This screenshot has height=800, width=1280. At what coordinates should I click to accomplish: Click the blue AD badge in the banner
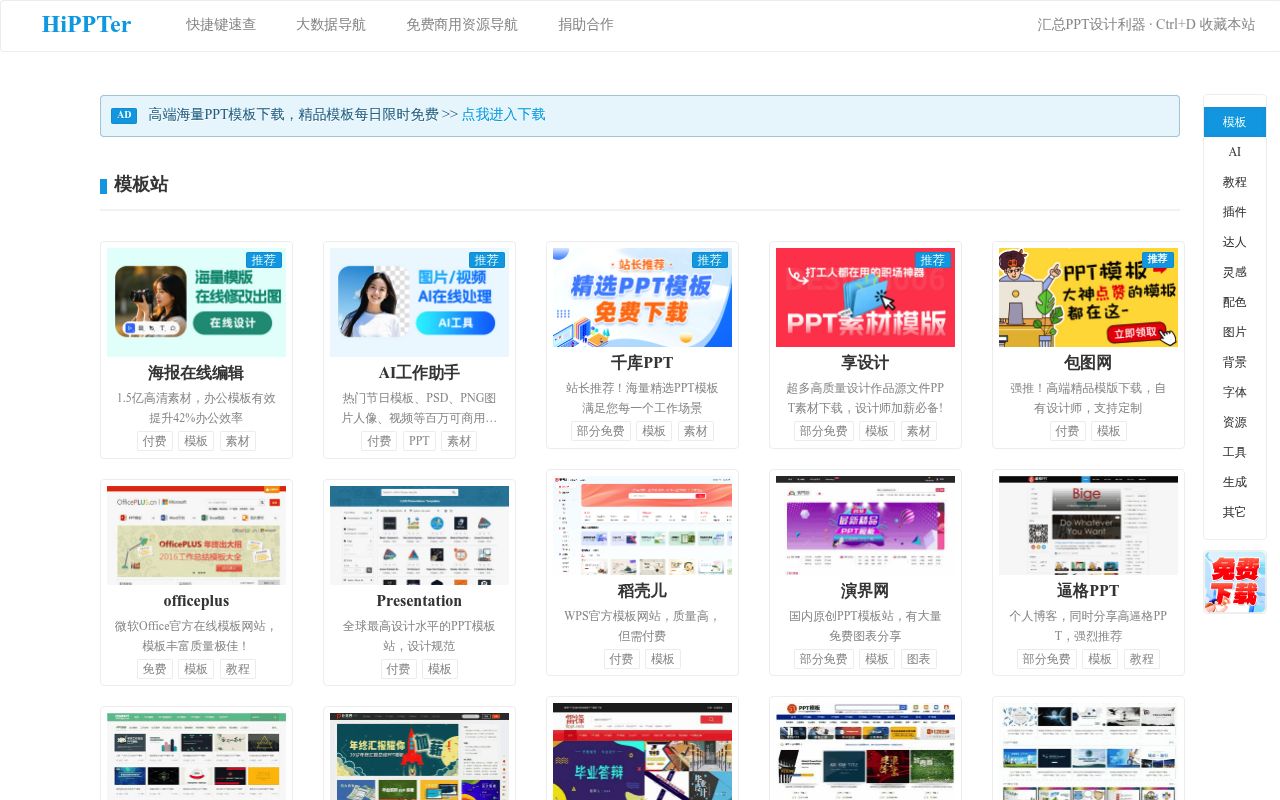pos(124,115)
